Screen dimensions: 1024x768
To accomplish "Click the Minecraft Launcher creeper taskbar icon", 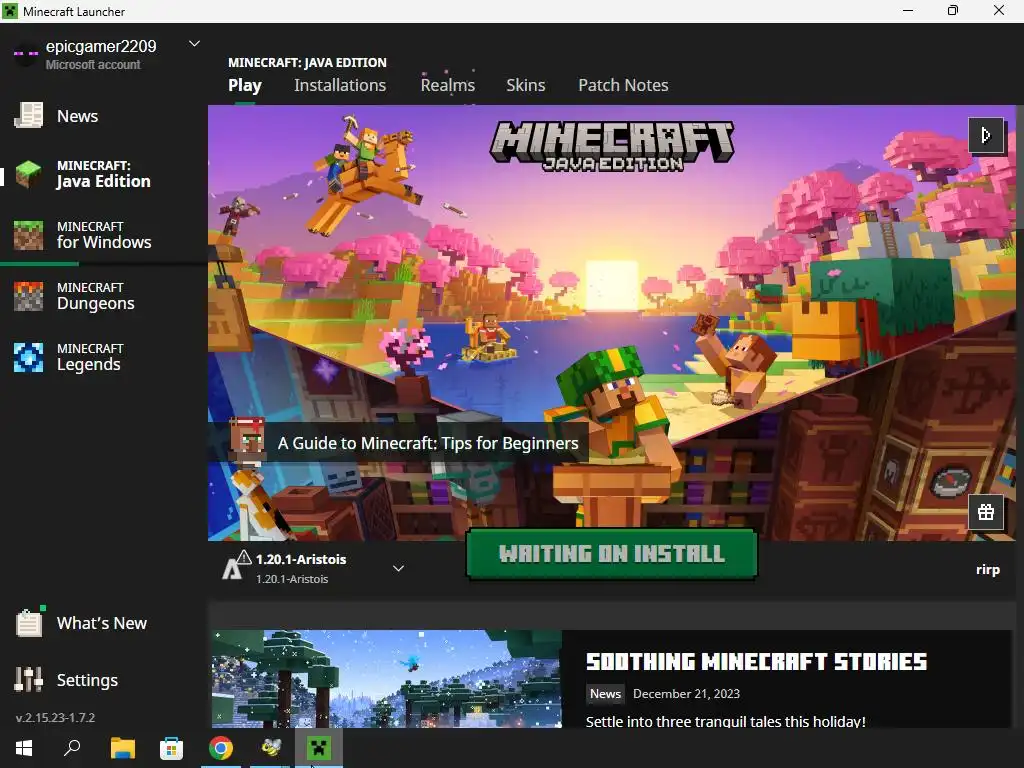I will click(319, 748).
